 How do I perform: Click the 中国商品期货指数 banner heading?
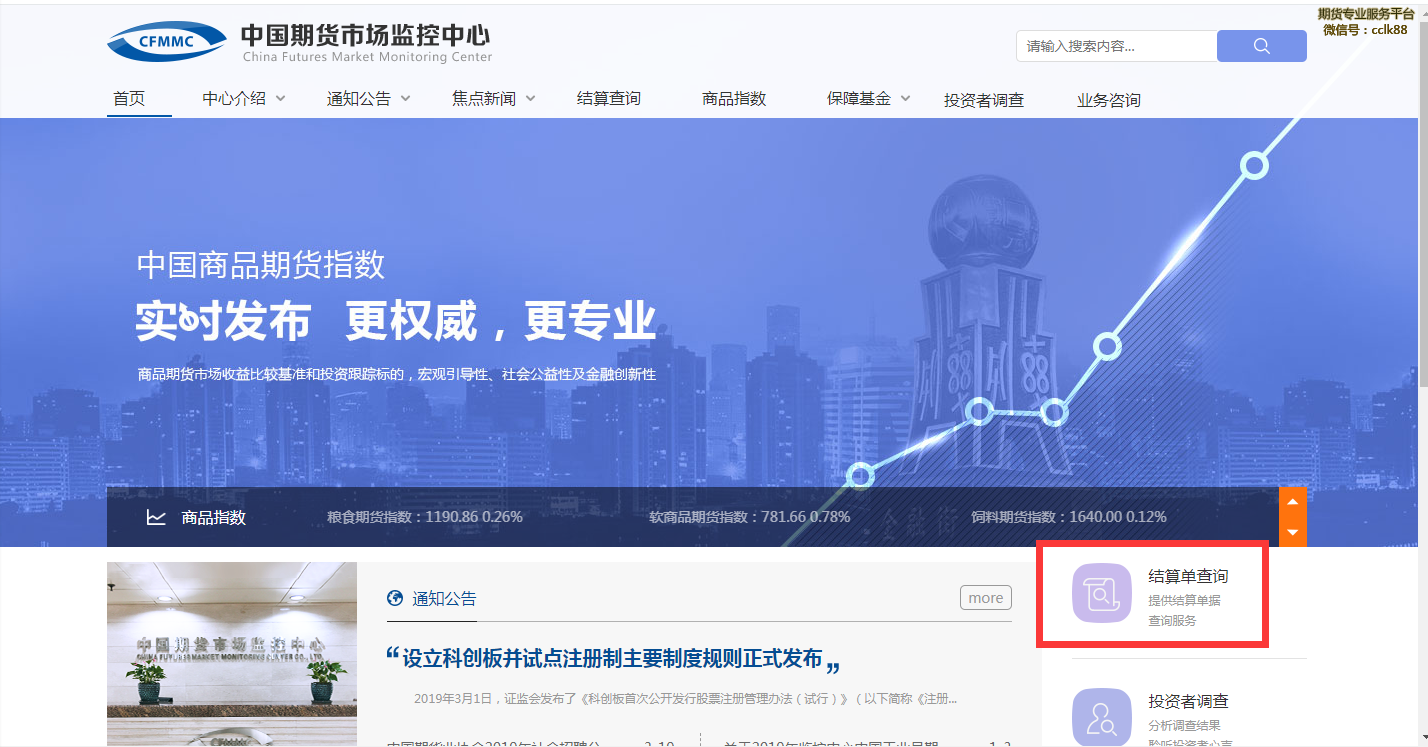(261, 265)
